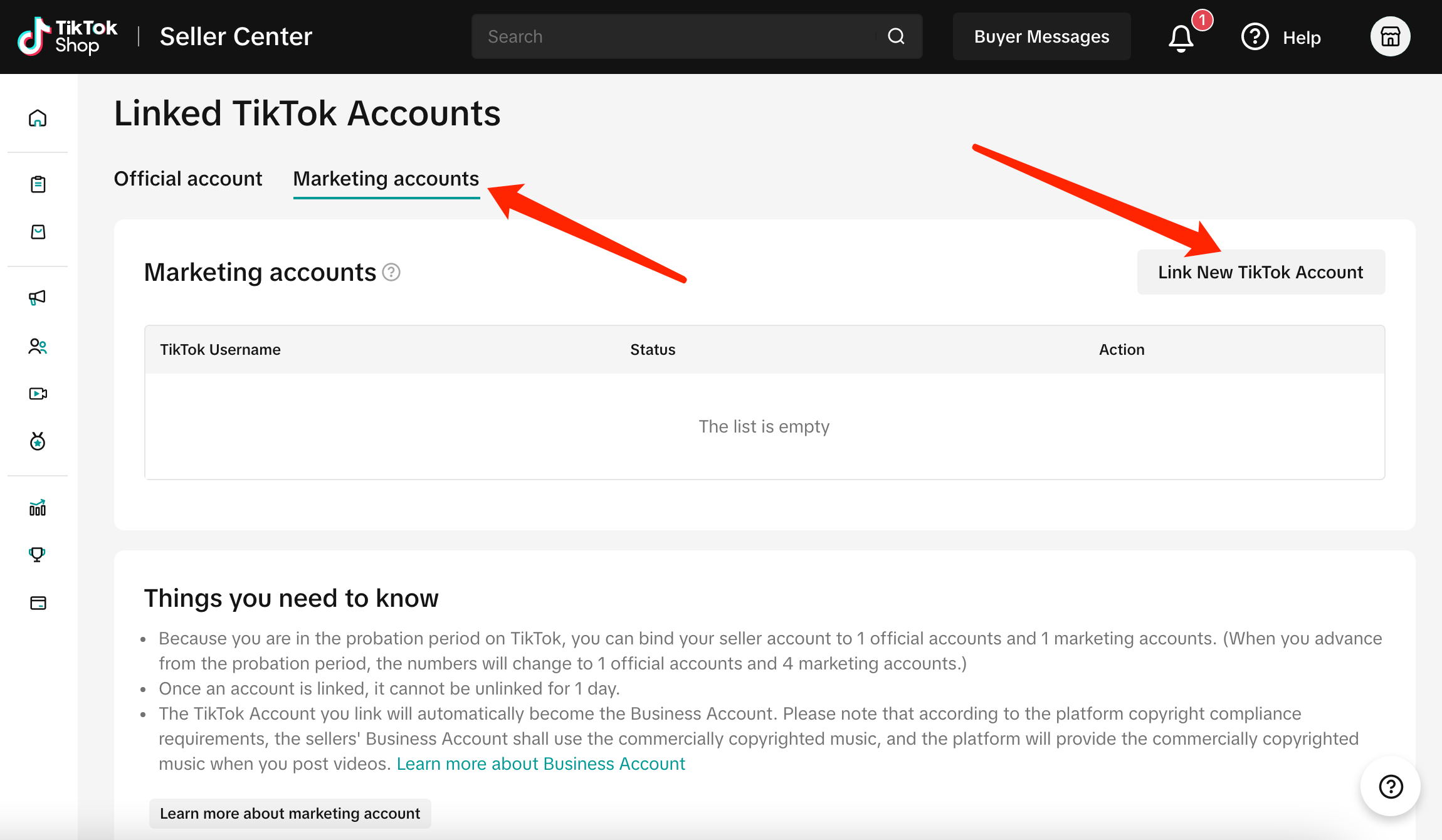
Task: Open the notifications bell
Action: (1181, 38)
